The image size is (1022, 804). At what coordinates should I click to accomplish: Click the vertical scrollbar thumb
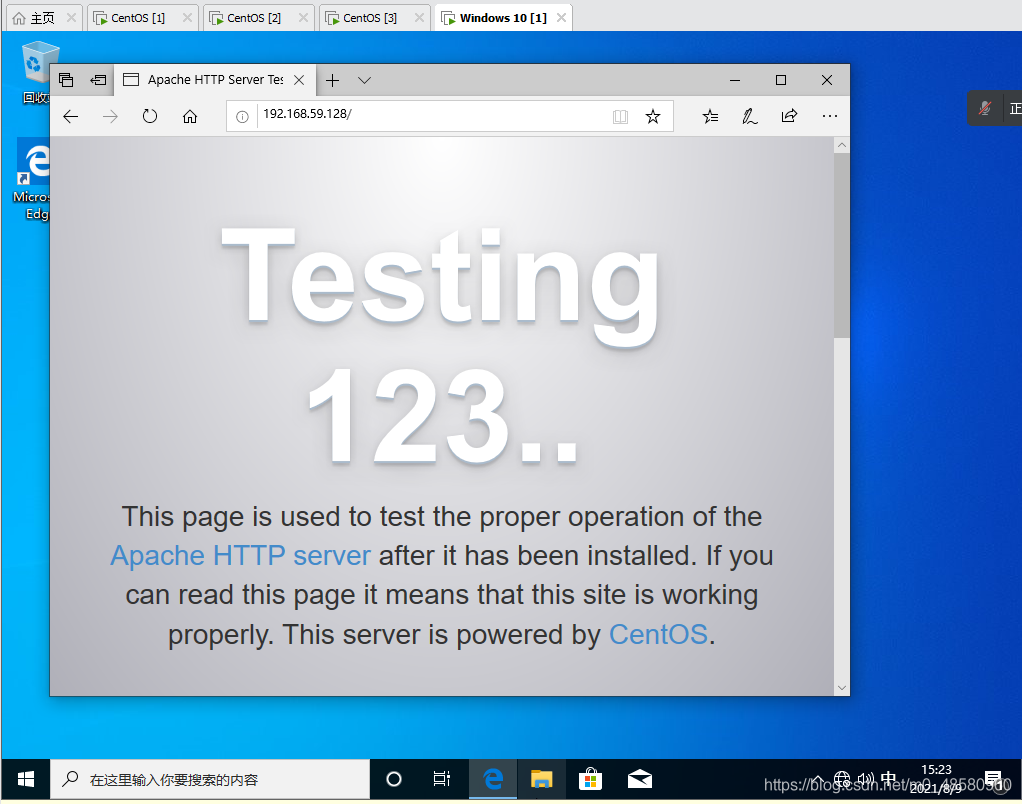click(x=841, y=246)
